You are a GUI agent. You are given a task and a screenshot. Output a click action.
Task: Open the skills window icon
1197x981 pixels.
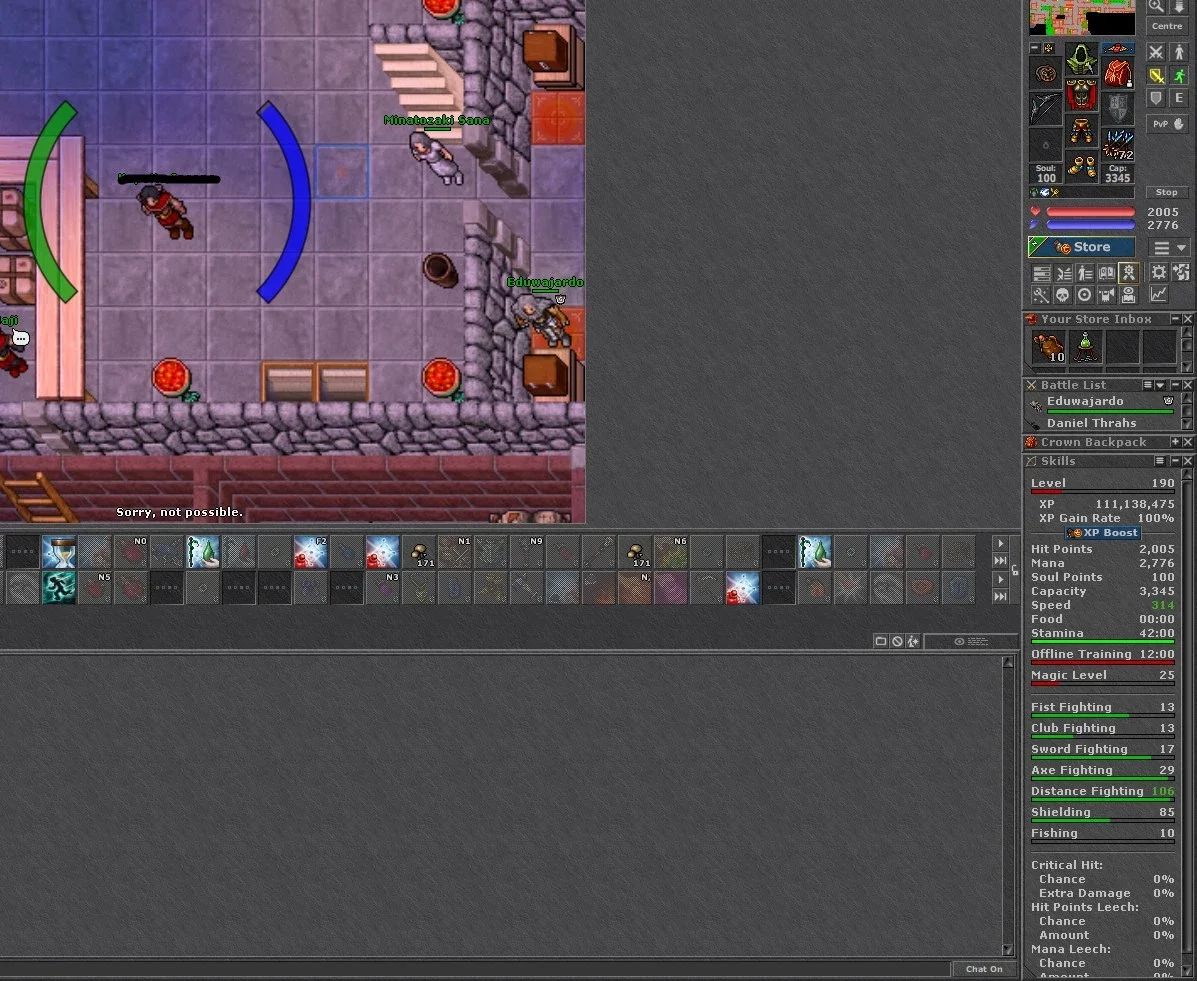[x=1041, y=273]
